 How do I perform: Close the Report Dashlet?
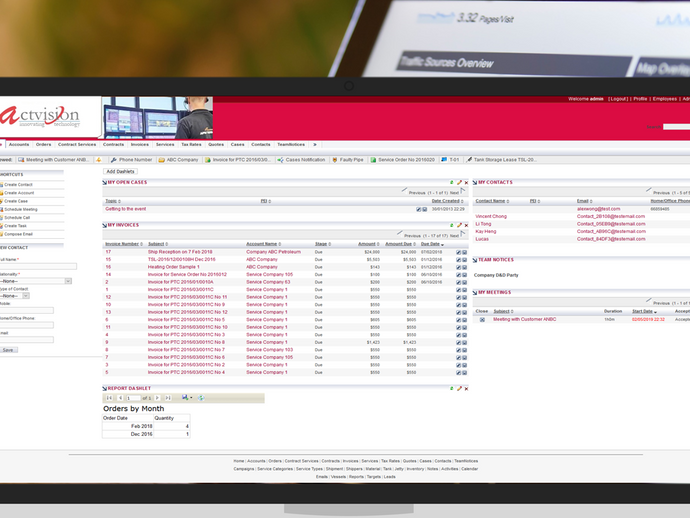tap(466, 388)
